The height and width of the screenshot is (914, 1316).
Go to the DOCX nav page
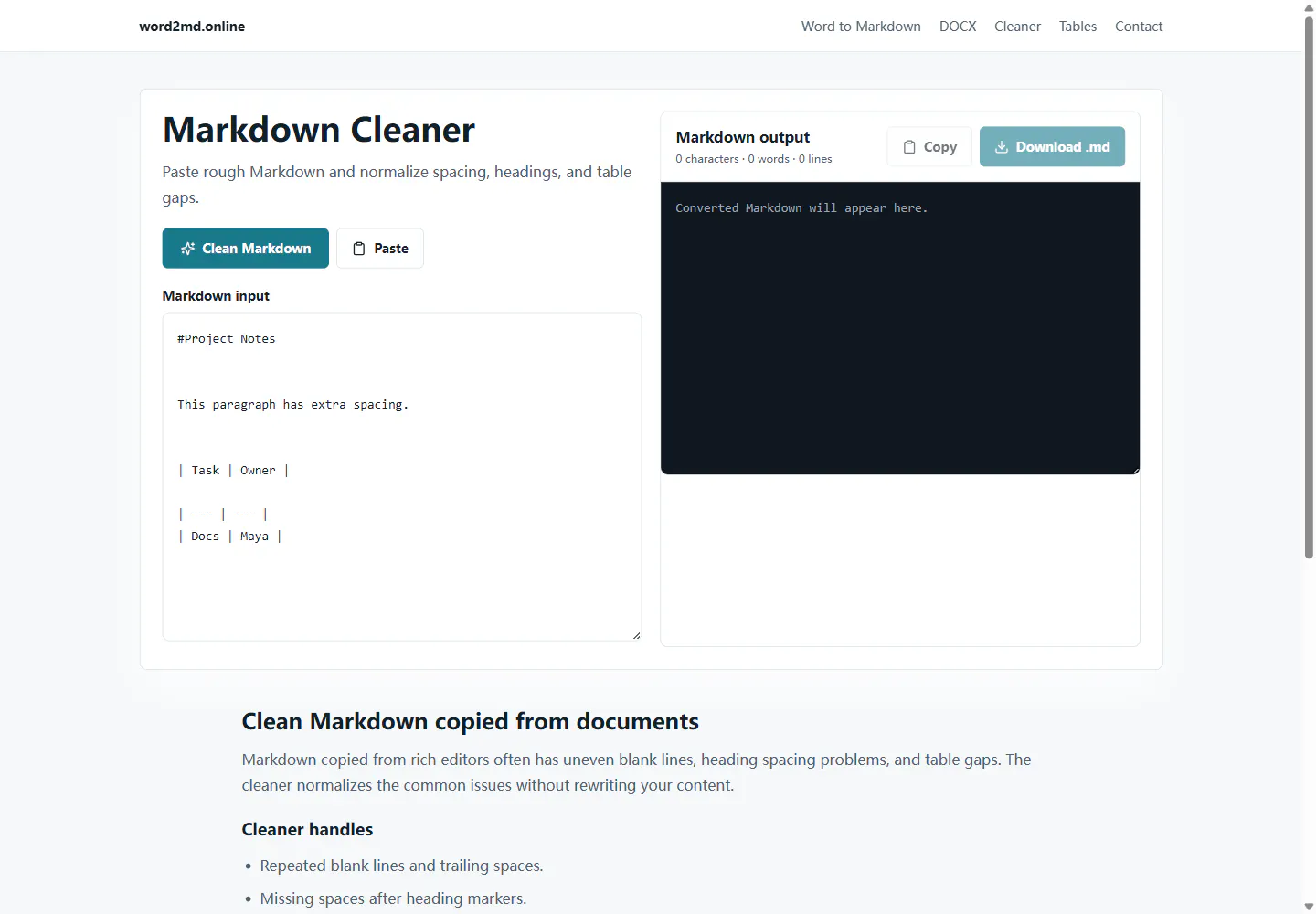click(958, 27)
